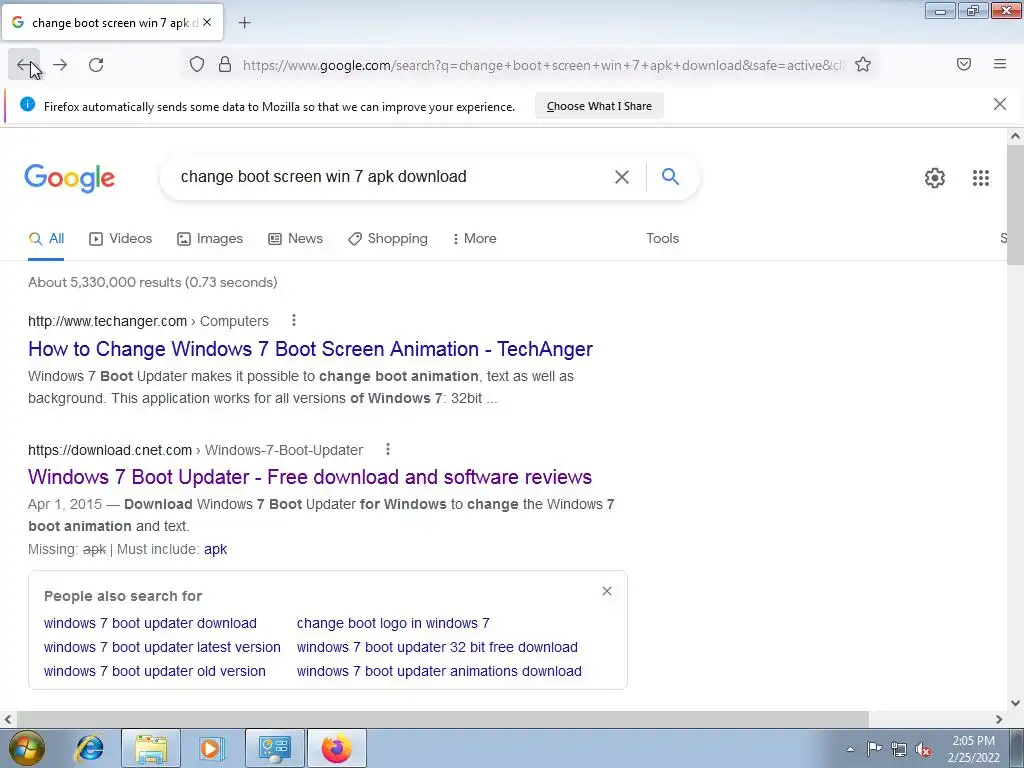1024x768 pixels.
Task: Save page to Pocket
Action: (x=964, y=64)
